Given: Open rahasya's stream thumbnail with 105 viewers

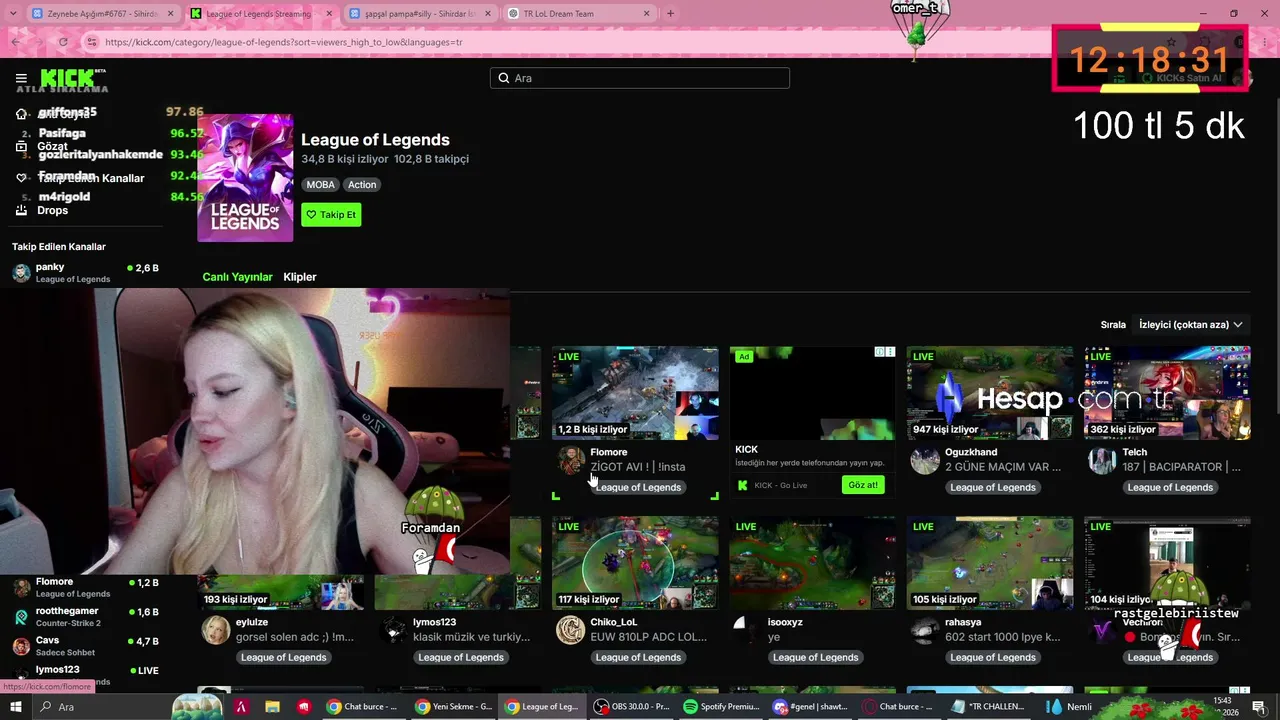Looking at the screenshot, I should coord(990,563).
